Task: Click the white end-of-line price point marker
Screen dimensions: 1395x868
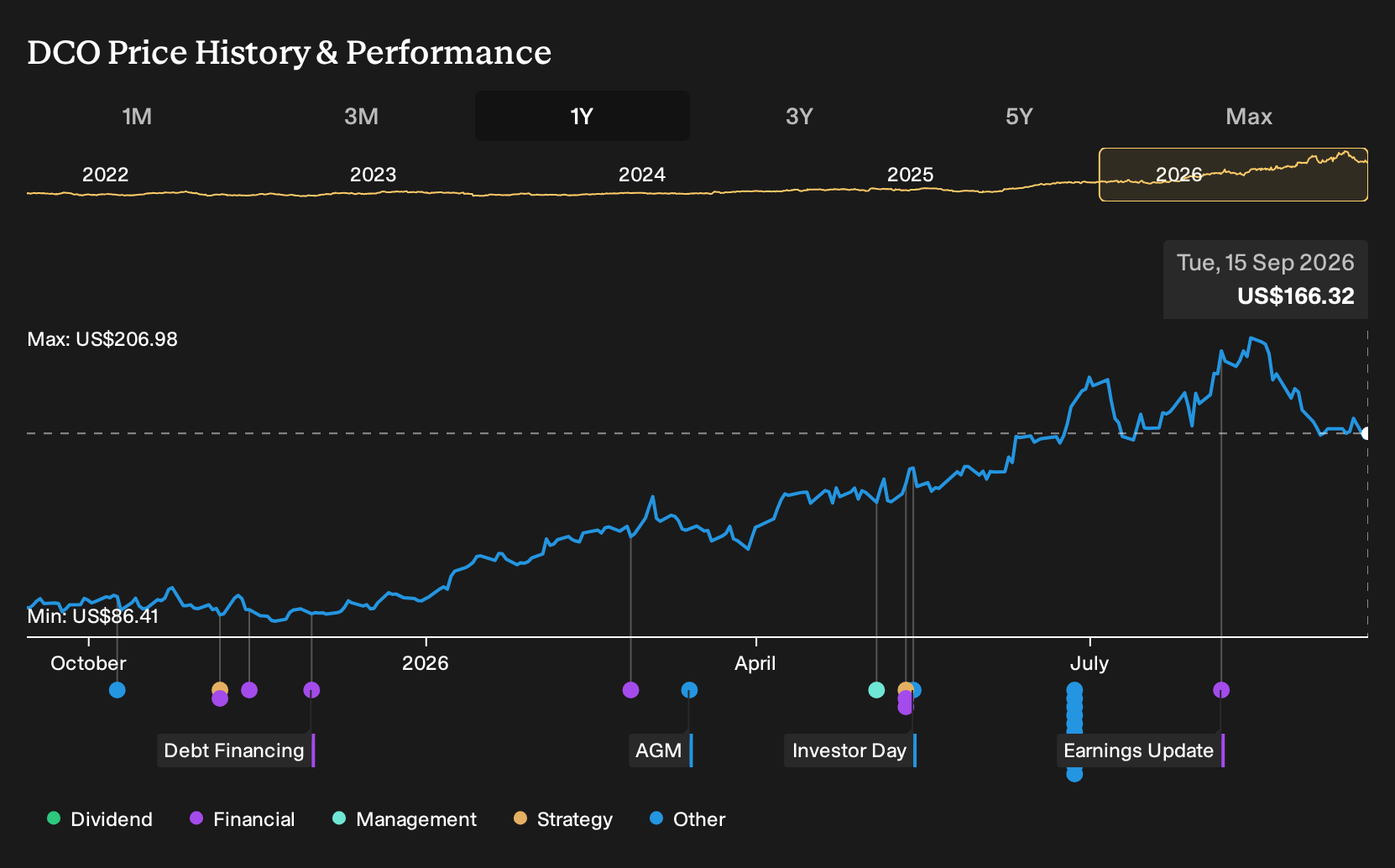Action: point(1366,433)
